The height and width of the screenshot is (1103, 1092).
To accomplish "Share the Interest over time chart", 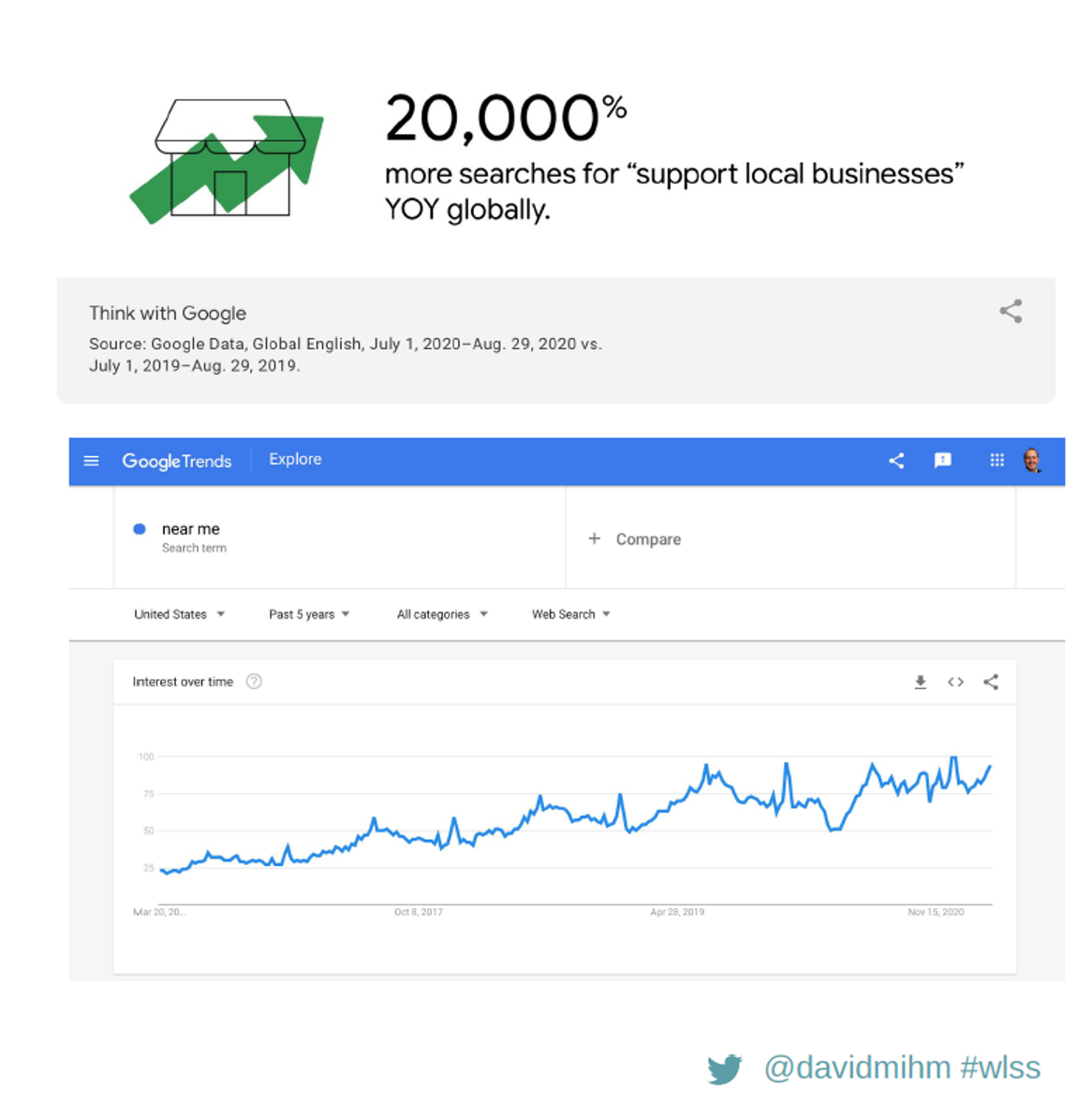I will [x=991, y=683].
